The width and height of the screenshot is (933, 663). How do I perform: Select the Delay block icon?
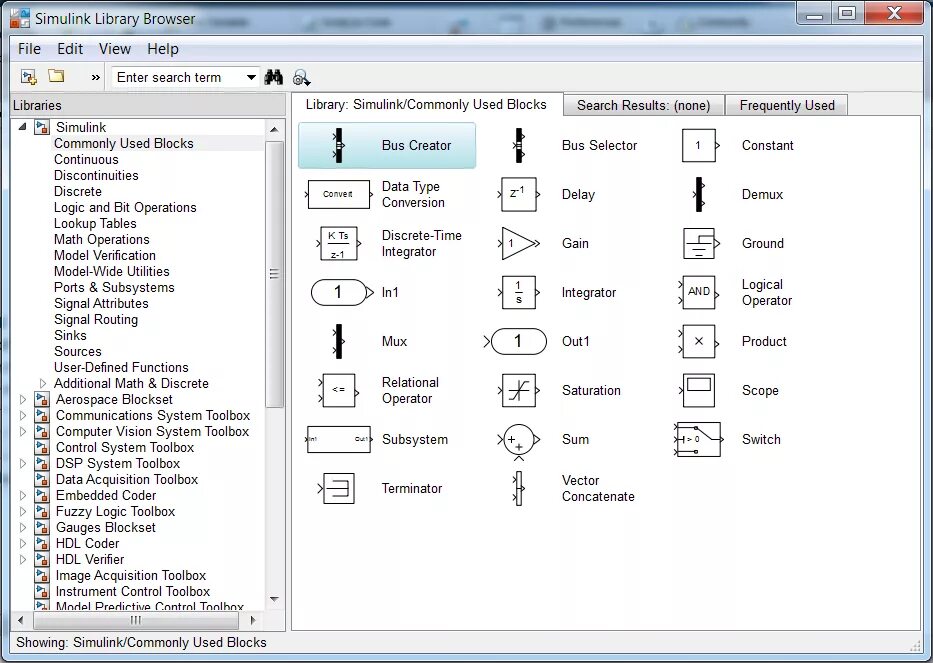[x=518, y=194]
